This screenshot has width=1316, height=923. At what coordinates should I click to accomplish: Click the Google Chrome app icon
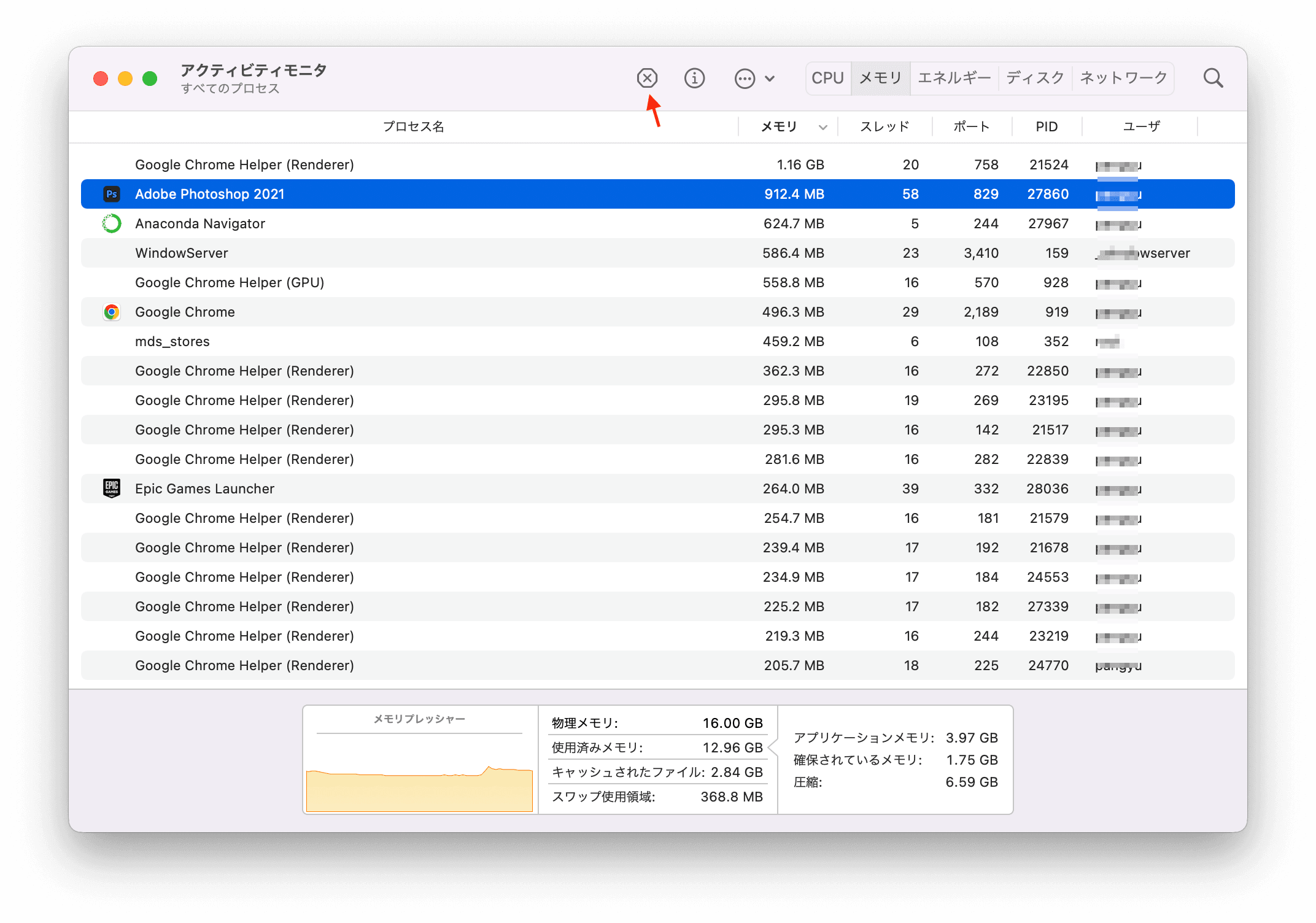tap(112, 312)
